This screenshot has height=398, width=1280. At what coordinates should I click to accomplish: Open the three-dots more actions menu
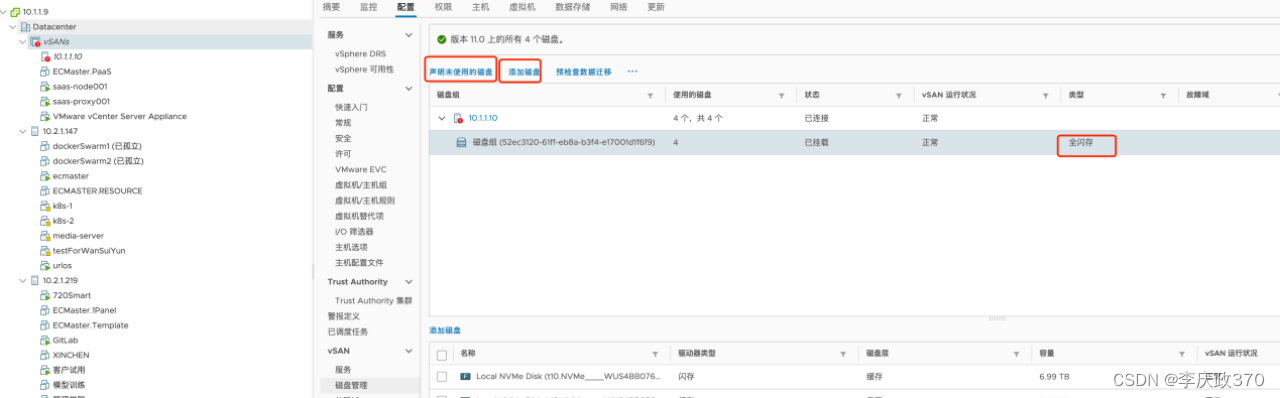[632, 72]
